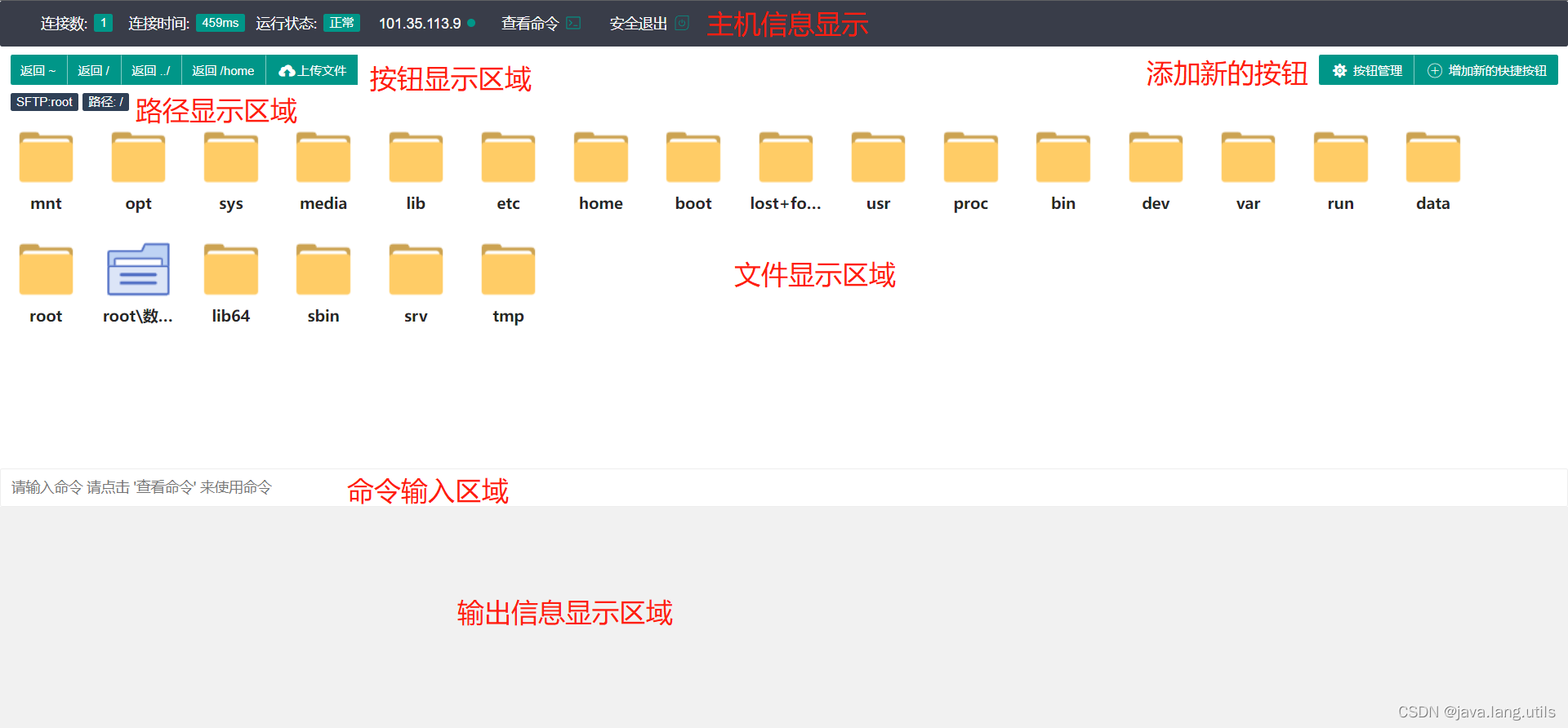Click the 459ms connection time badge
This screenshot has width=1568, height=728.
220,23
